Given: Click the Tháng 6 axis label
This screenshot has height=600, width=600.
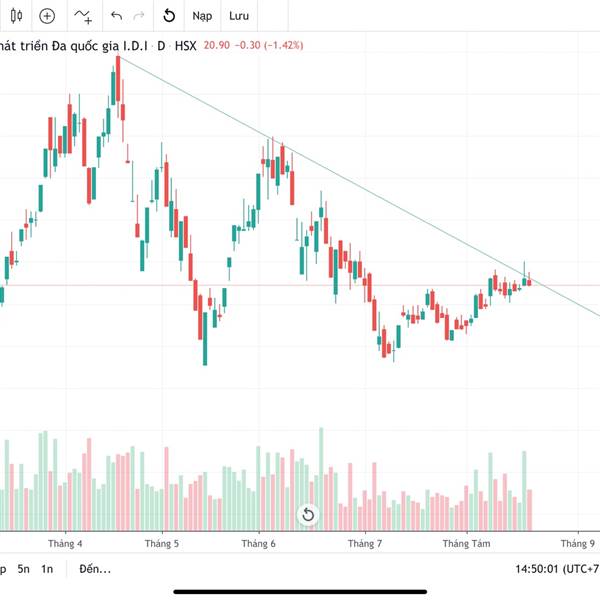Looking at the screenshot, I should click(x=259, y=544).
